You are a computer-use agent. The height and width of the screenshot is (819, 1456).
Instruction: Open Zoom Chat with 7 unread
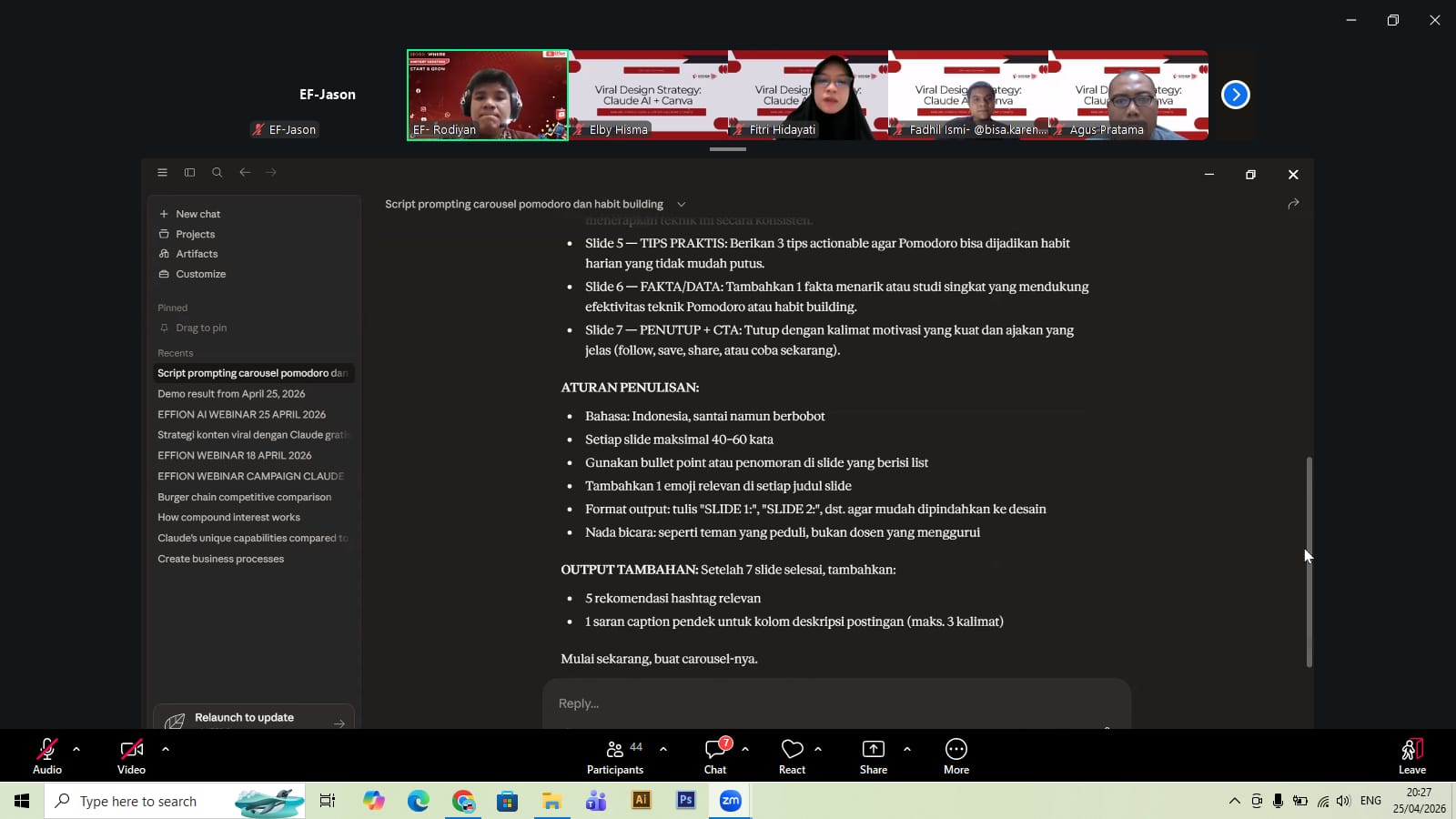click(716, 756)
